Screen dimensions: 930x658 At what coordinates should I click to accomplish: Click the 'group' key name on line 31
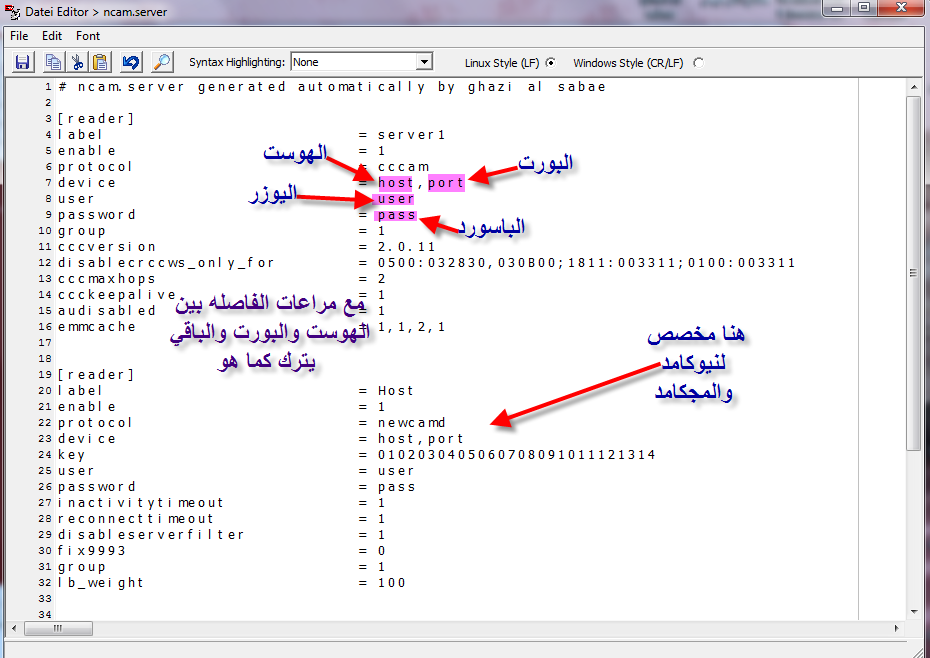click(x=82, y=567)
